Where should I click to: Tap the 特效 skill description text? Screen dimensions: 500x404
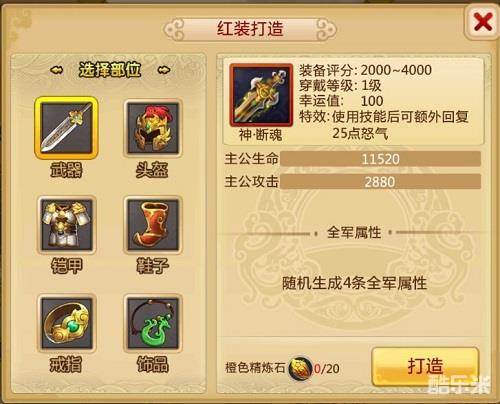pos(384,125)
